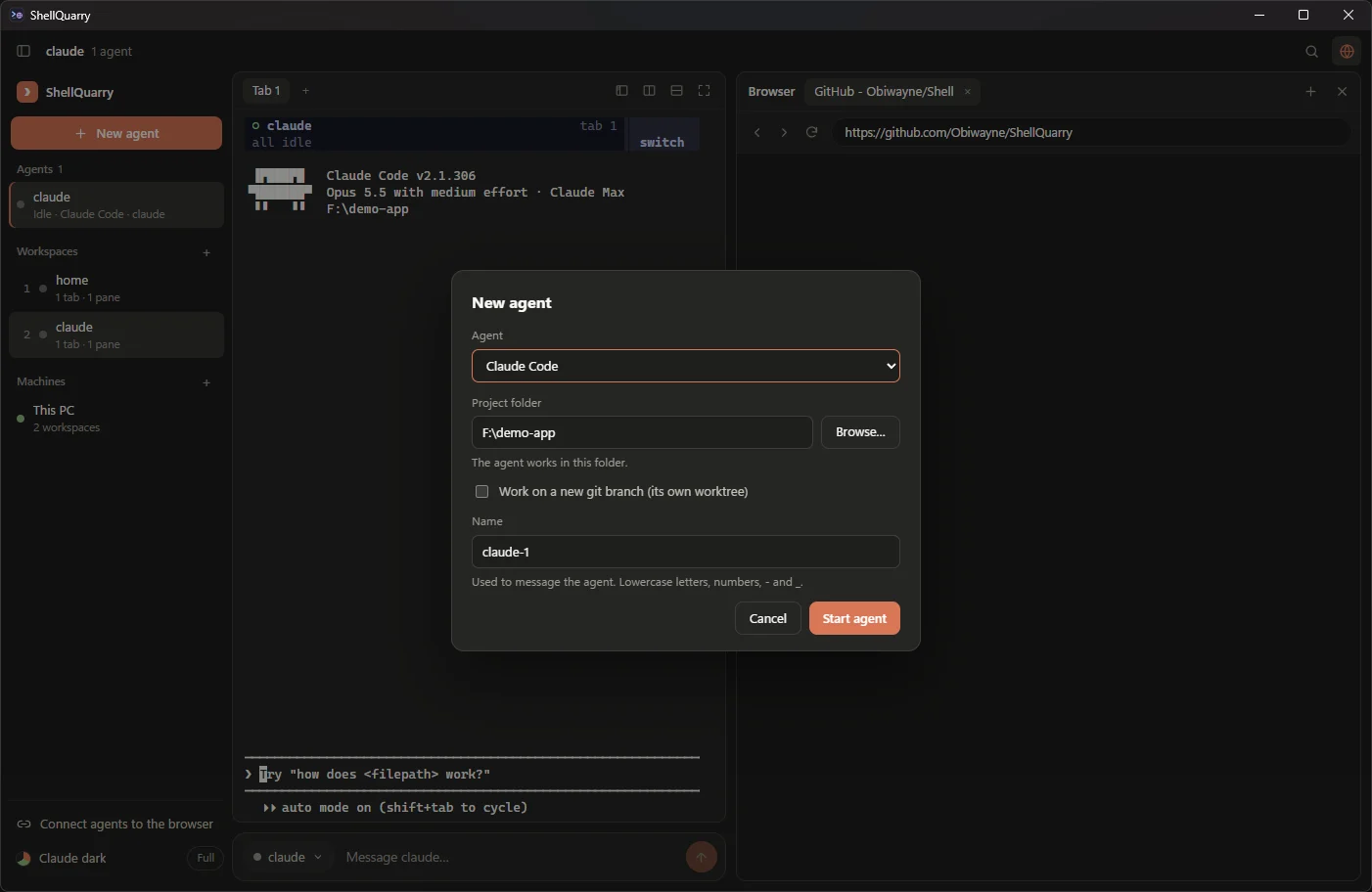Close the GitHub - Obiwayne/Shell tab
Image resolution: width=1372 pixels, height=892 pixels.
coord(967,91)
